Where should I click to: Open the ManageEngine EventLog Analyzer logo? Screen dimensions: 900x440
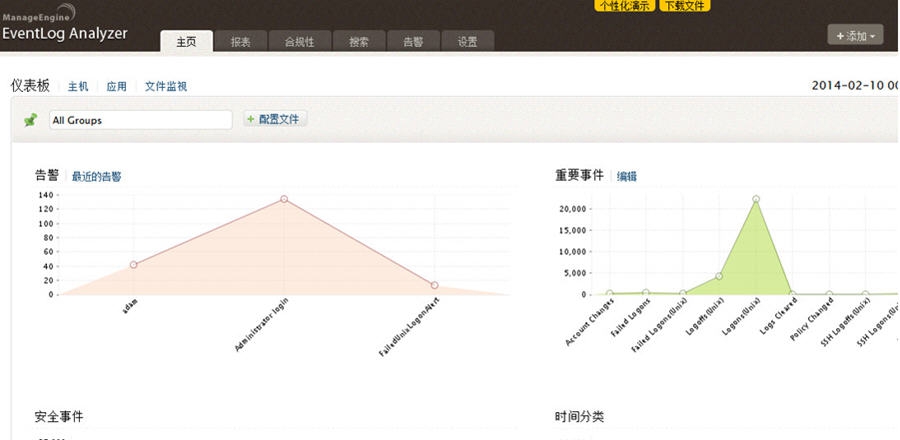pos(64,25)
